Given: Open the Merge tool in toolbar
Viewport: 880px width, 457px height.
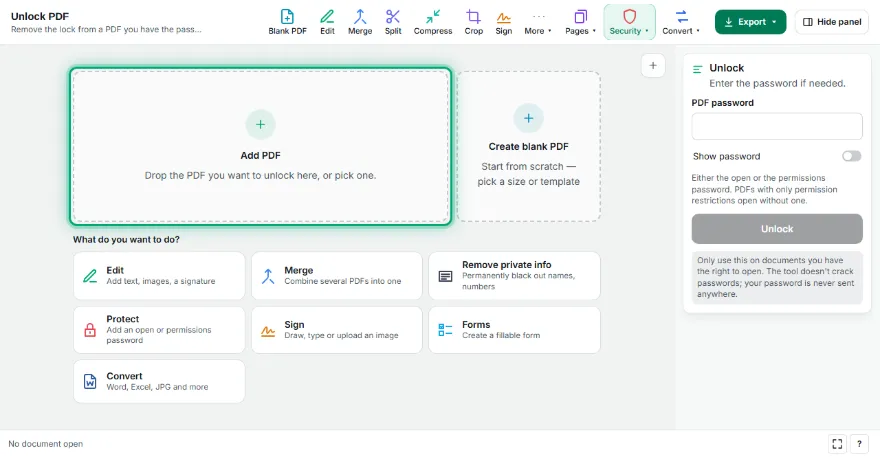Looking at the screenshot, I should point(360,22).
